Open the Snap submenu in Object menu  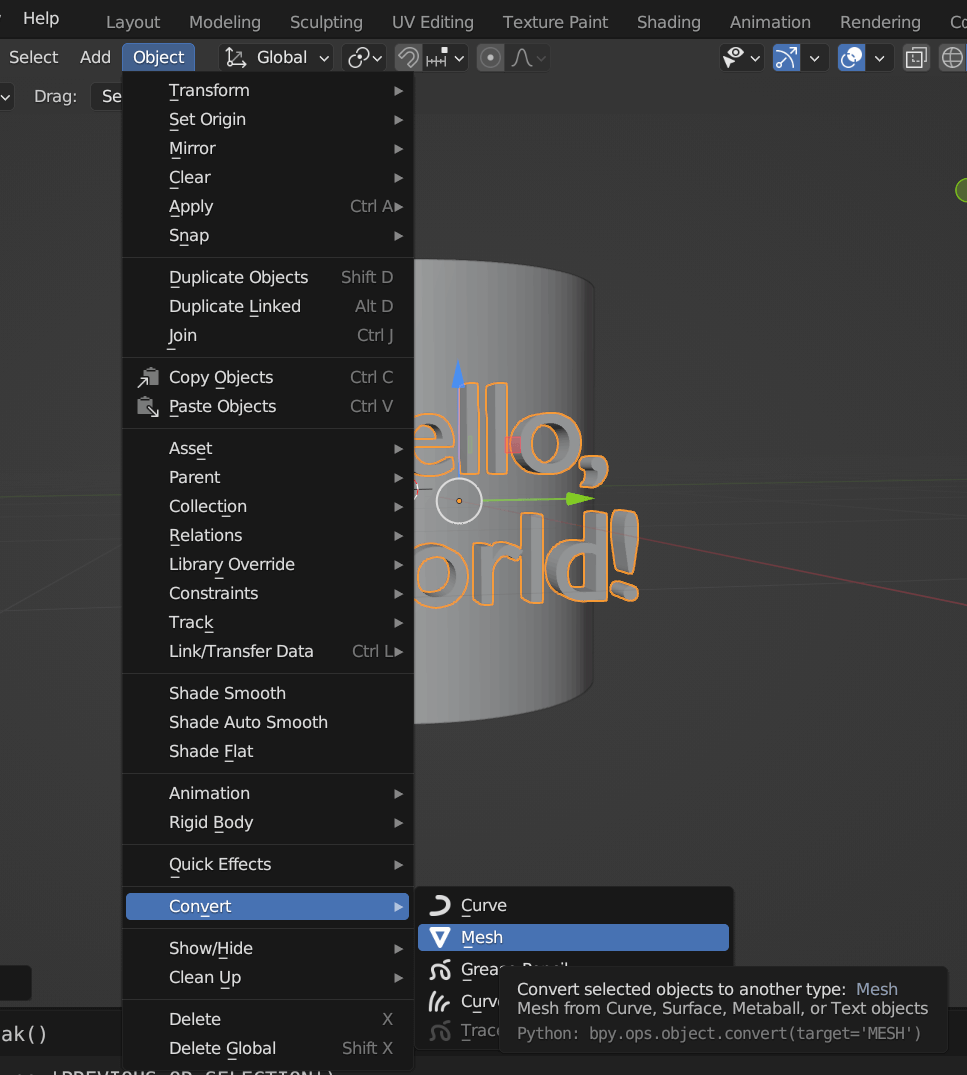pyautogui.click(x=267, y=236)
